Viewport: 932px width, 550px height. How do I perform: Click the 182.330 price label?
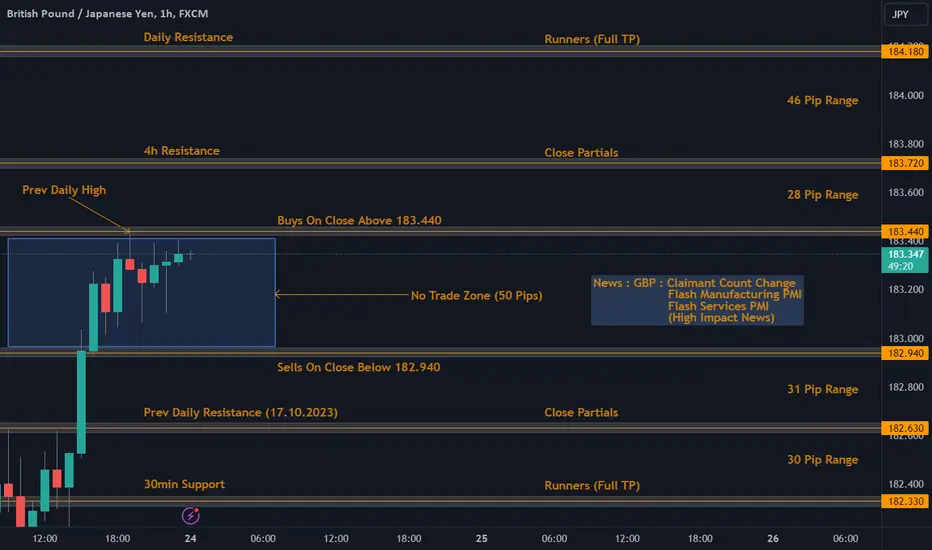pyautogui.click(x=905, y=501)
